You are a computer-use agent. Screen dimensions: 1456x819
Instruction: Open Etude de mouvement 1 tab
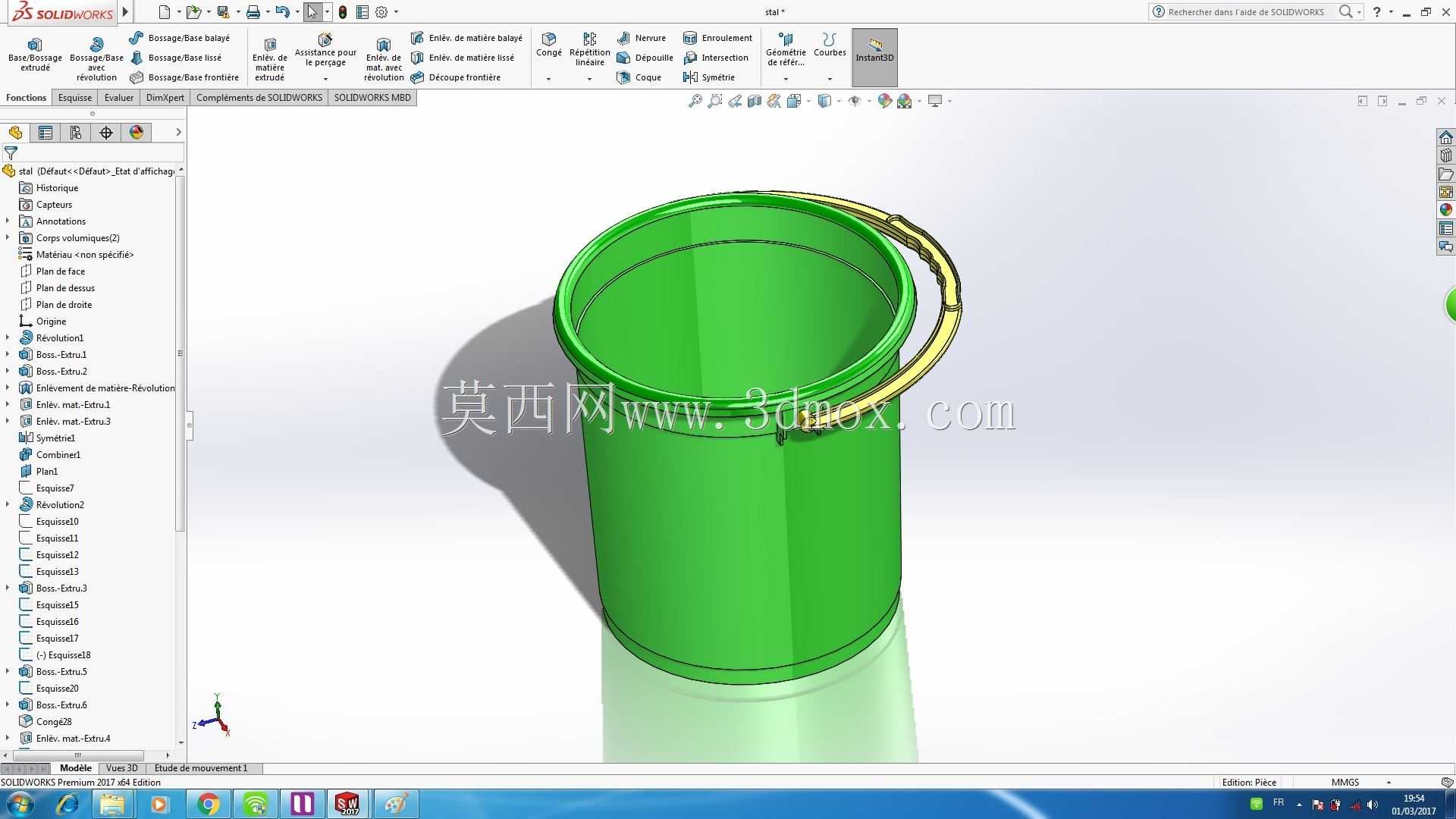click(x=201, y=768)
